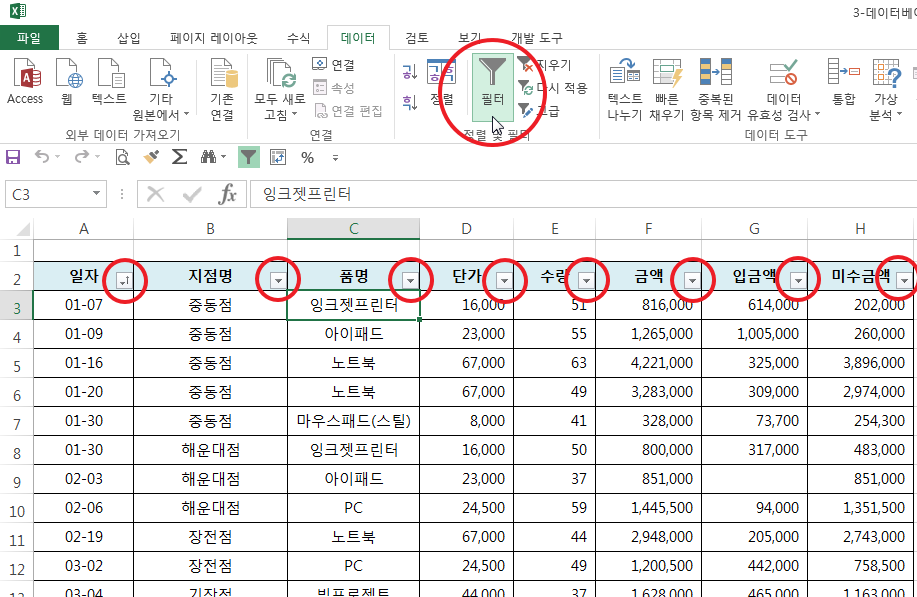Toggle the filter funnel in quick access toolbar
Image resolution: width=917 pixels, height=597 pixels.
pos(248,157)
